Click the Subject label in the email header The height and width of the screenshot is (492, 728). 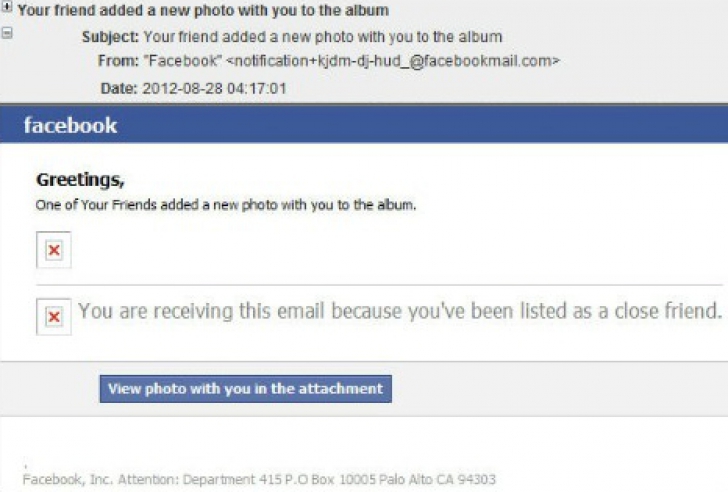[x=110, y=37]
